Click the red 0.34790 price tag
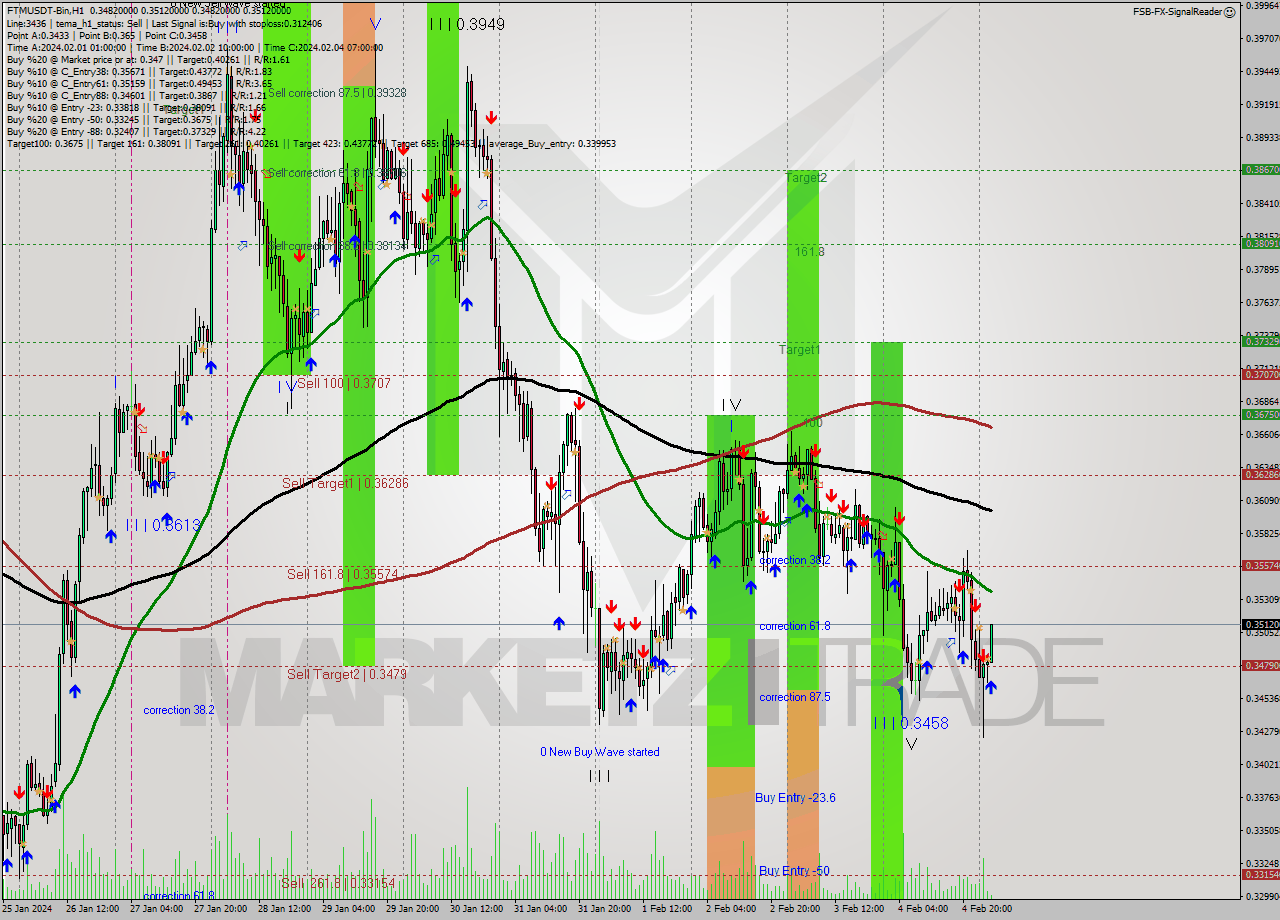Viewport: 1280px width, 920px height. click(1260, 665)
